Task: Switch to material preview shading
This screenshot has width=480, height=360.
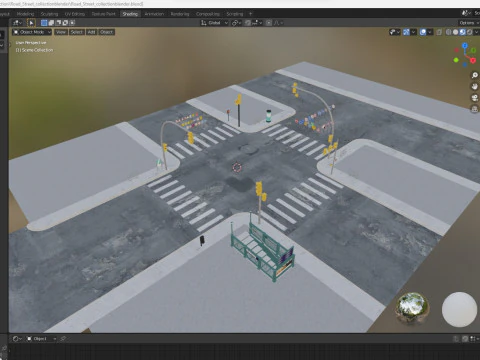Action: 462,32
